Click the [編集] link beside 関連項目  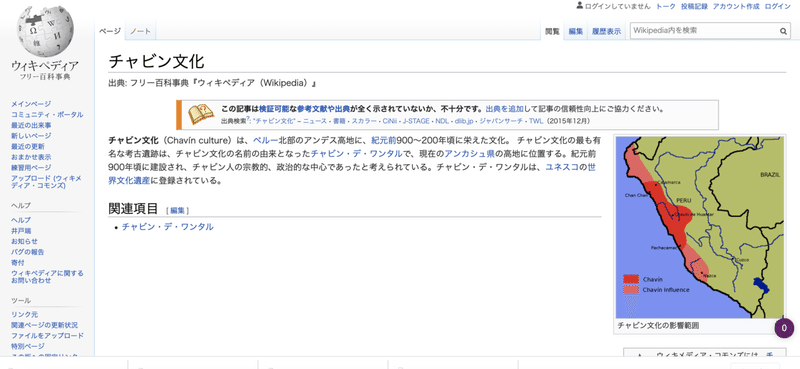pyautogui.click(x=178, y=210)
